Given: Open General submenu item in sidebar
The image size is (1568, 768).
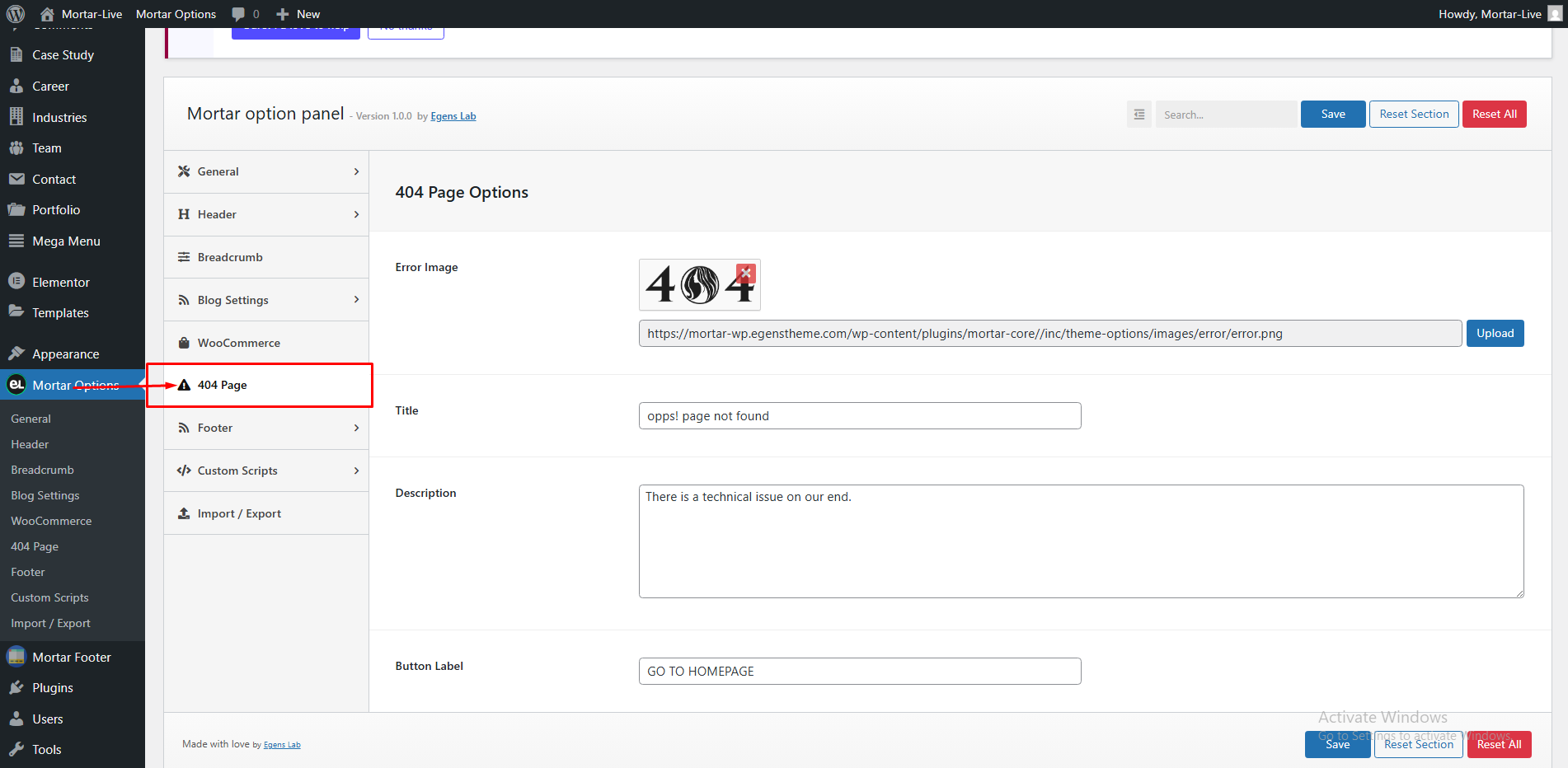Looking at the screenshot, I should [31, 419].
